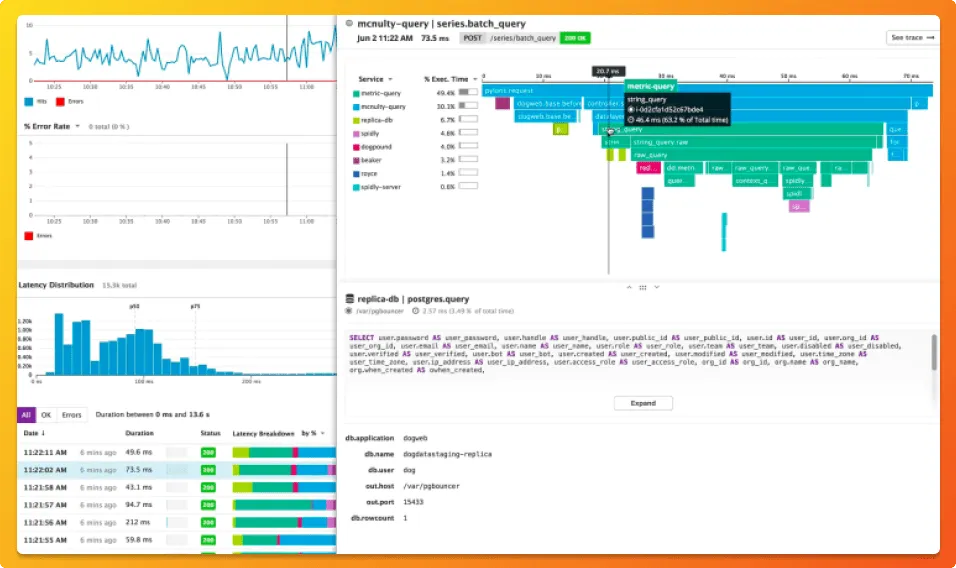Click the SQL query panel scrollbar
The width and height of the screenshot is (956, 568).
(x=934, y=352)
